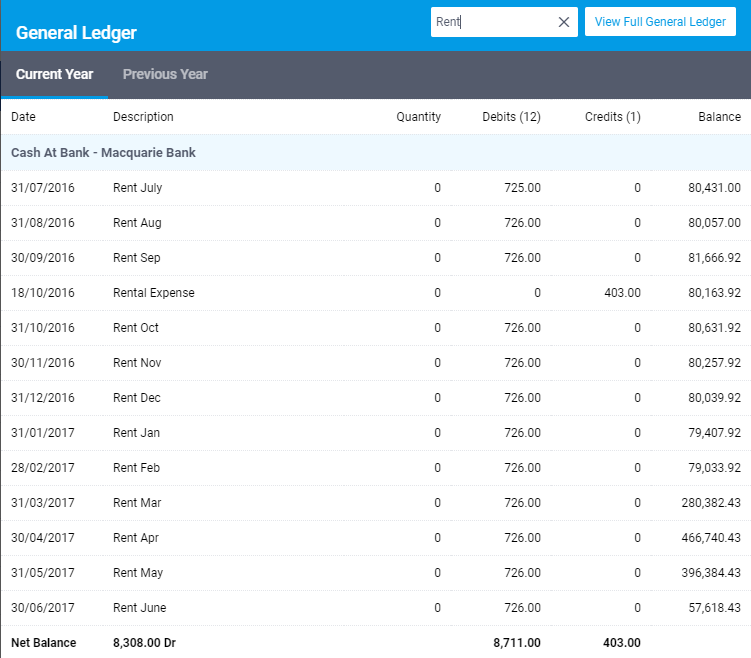Click the date 31/12/2016

[x=43, y=397]
